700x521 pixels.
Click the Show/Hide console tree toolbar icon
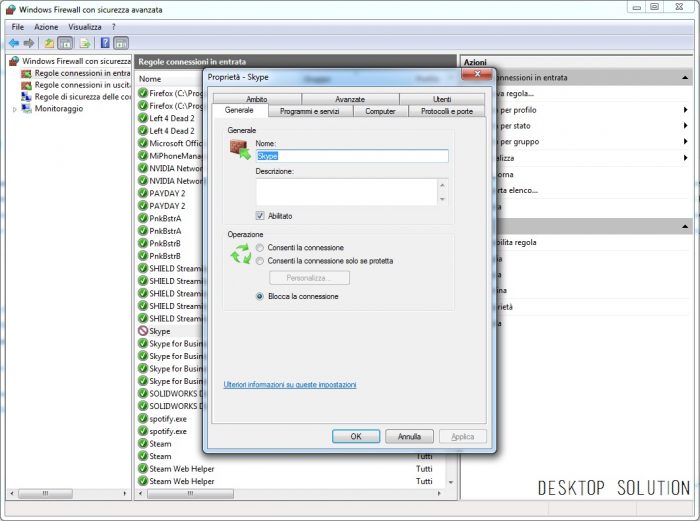(65, 43)
